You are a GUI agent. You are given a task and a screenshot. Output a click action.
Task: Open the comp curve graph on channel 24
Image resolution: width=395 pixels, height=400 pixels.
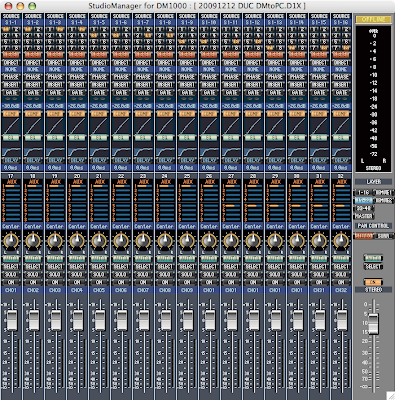point(165,126)
